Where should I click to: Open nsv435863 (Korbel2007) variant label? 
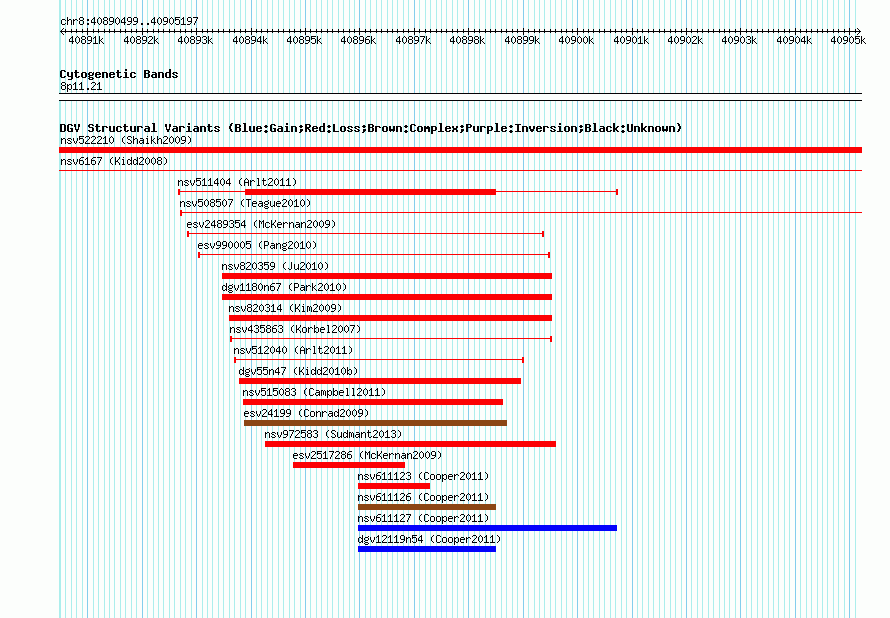coord(295,329)
